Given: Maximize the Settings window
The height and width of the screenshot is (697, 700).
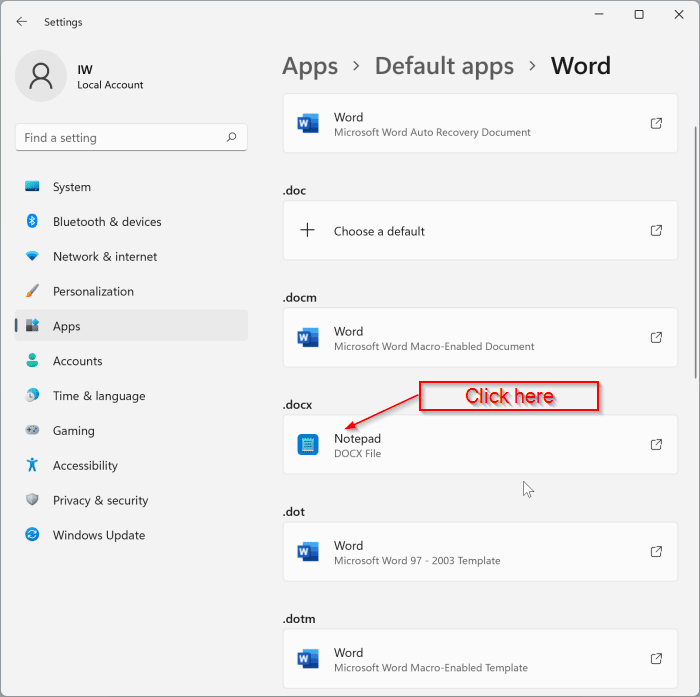Looking at the screenshot, I should (639, 15).
